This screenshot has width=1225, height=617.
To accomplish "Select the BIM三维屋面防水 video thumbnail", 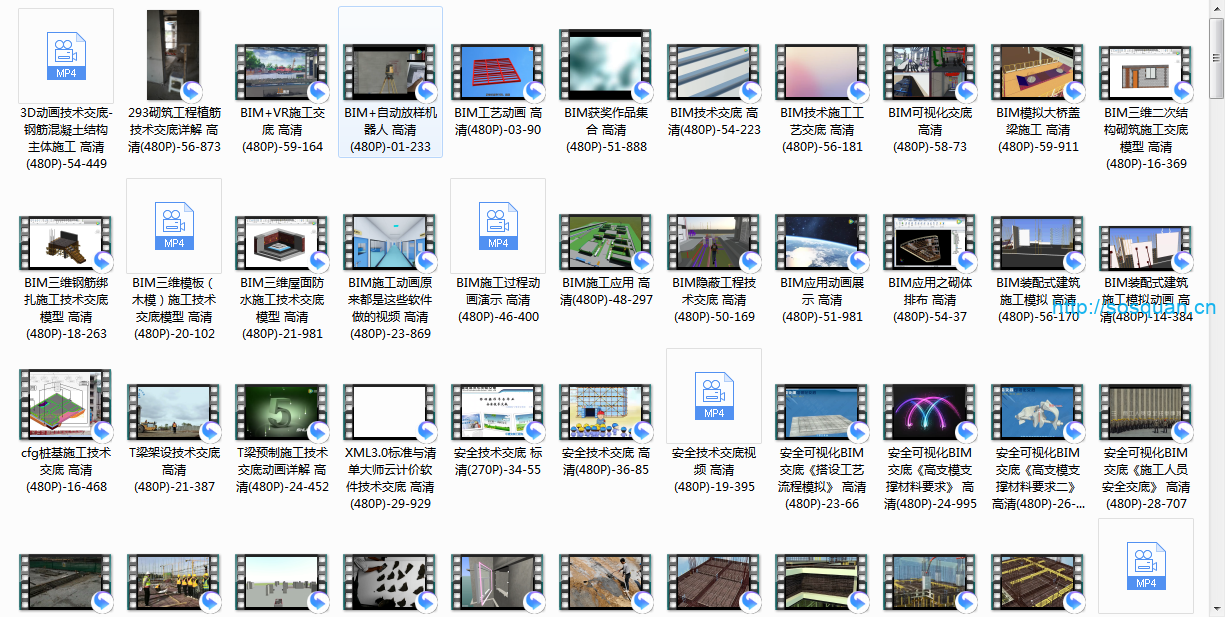I will [282, 242].
